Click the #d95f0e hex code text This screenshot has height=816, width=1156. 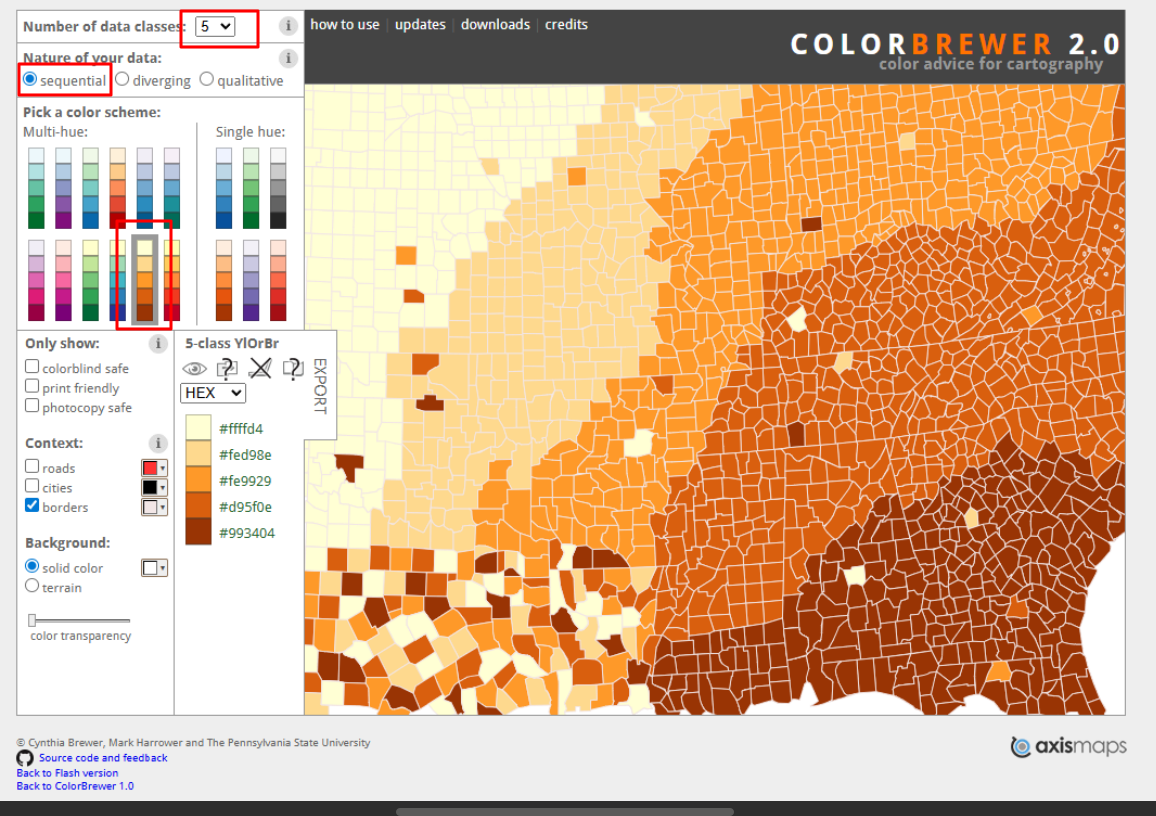pos(246,507)
